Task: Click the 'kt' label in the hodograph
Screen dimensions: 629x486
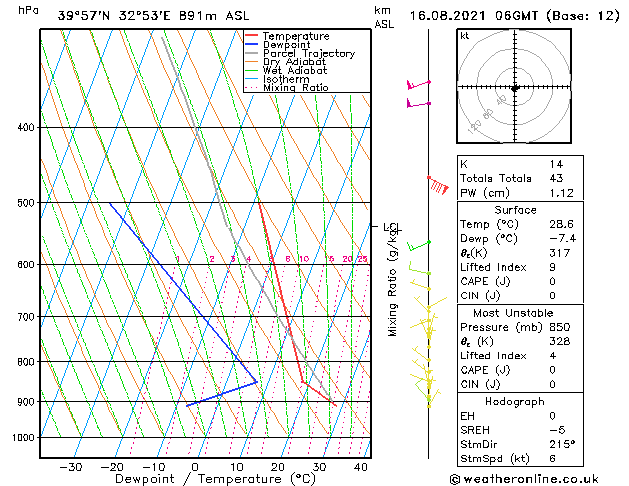Action: 465,36
